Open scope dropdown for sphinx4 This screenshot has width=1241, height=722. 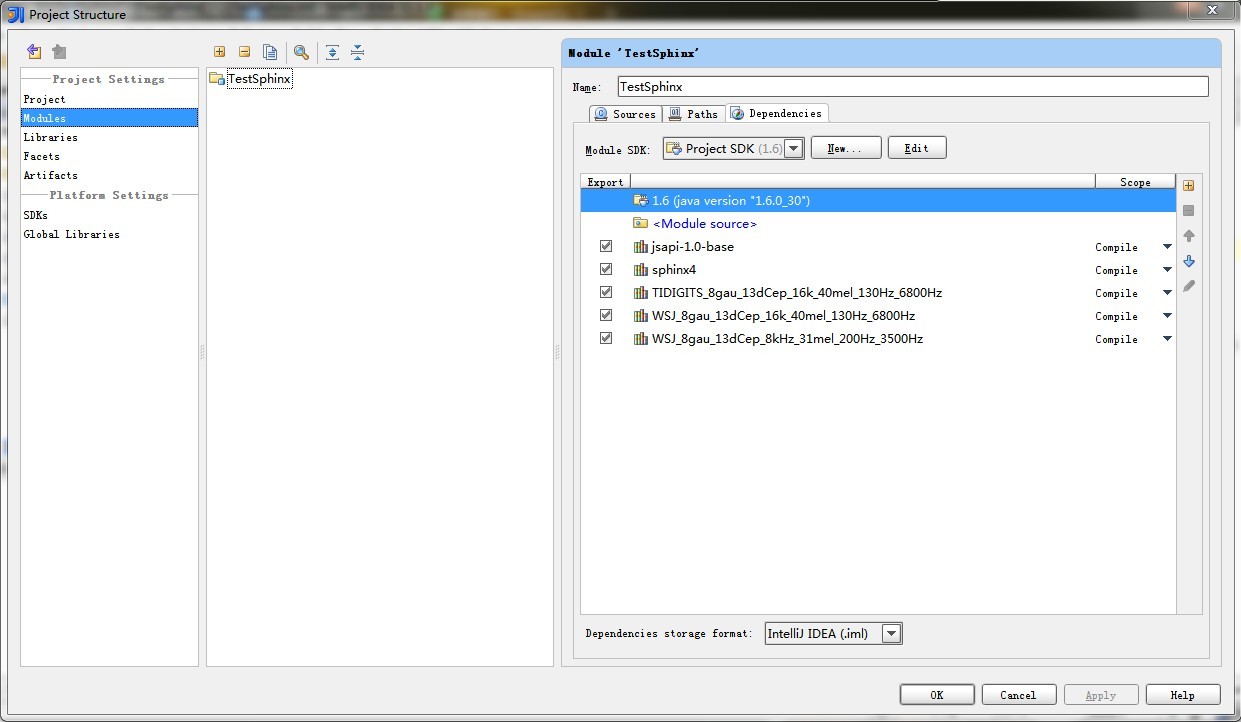(x=1166, y=270)
